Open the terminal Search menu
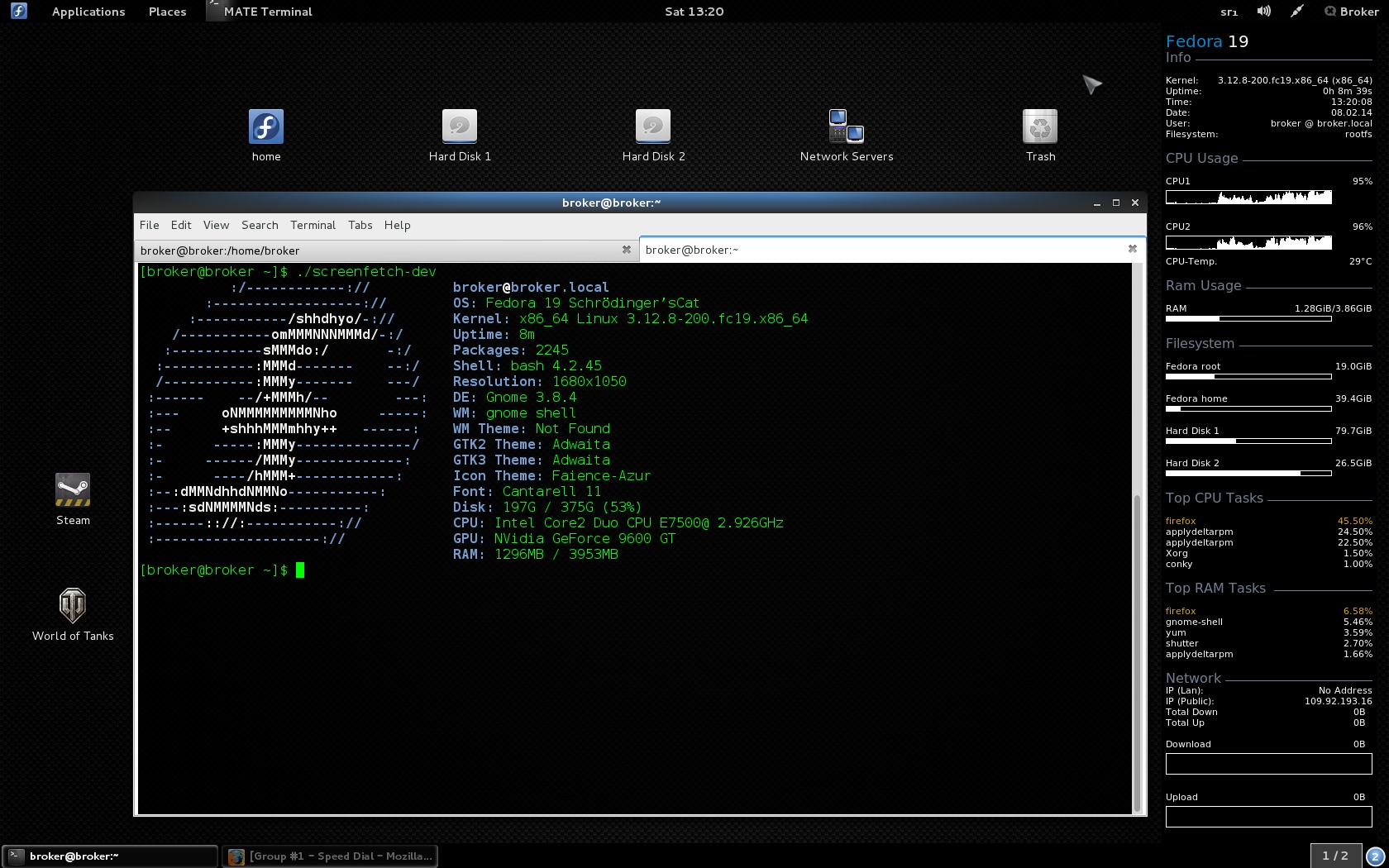1389x868 pixels. pos(260,225)
